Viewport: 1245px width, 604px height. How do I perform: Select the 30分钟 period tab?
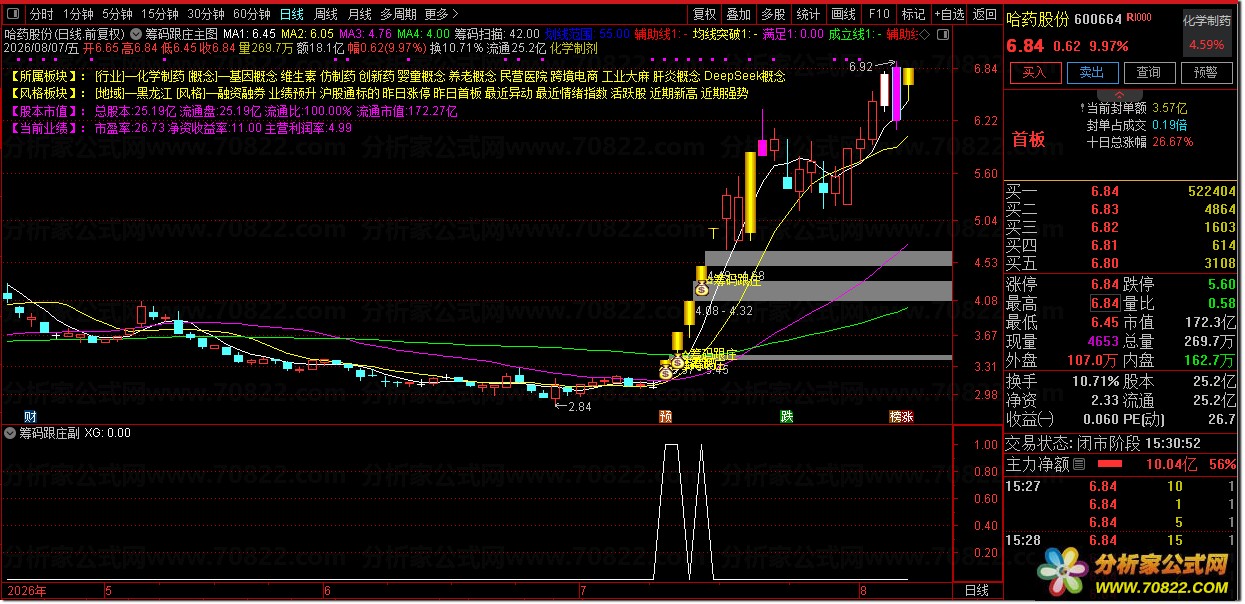(206, 15)
